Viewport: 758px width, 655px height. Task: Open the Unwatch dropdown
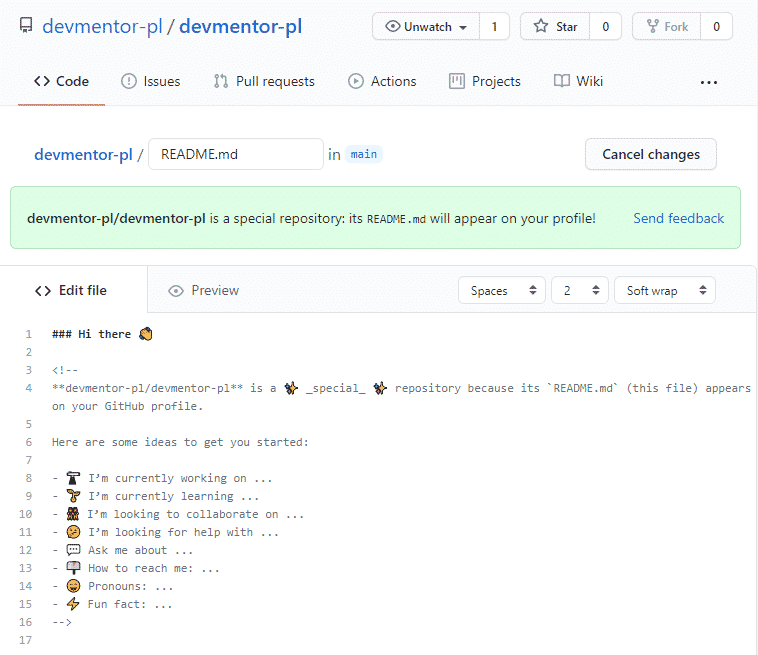[426, 26]
